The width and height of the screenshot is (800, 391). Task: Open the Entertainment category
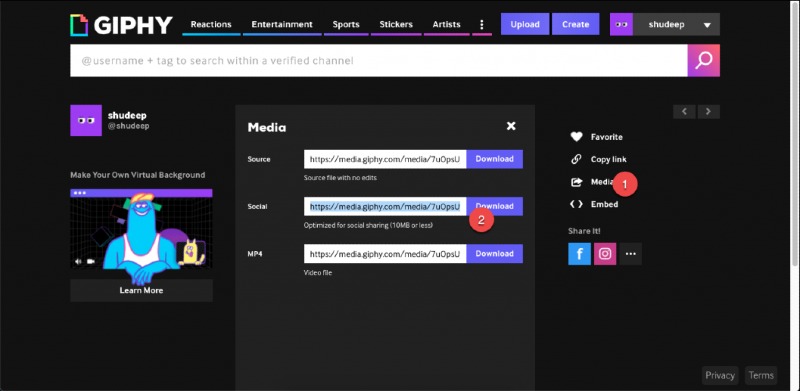point(282,25)
